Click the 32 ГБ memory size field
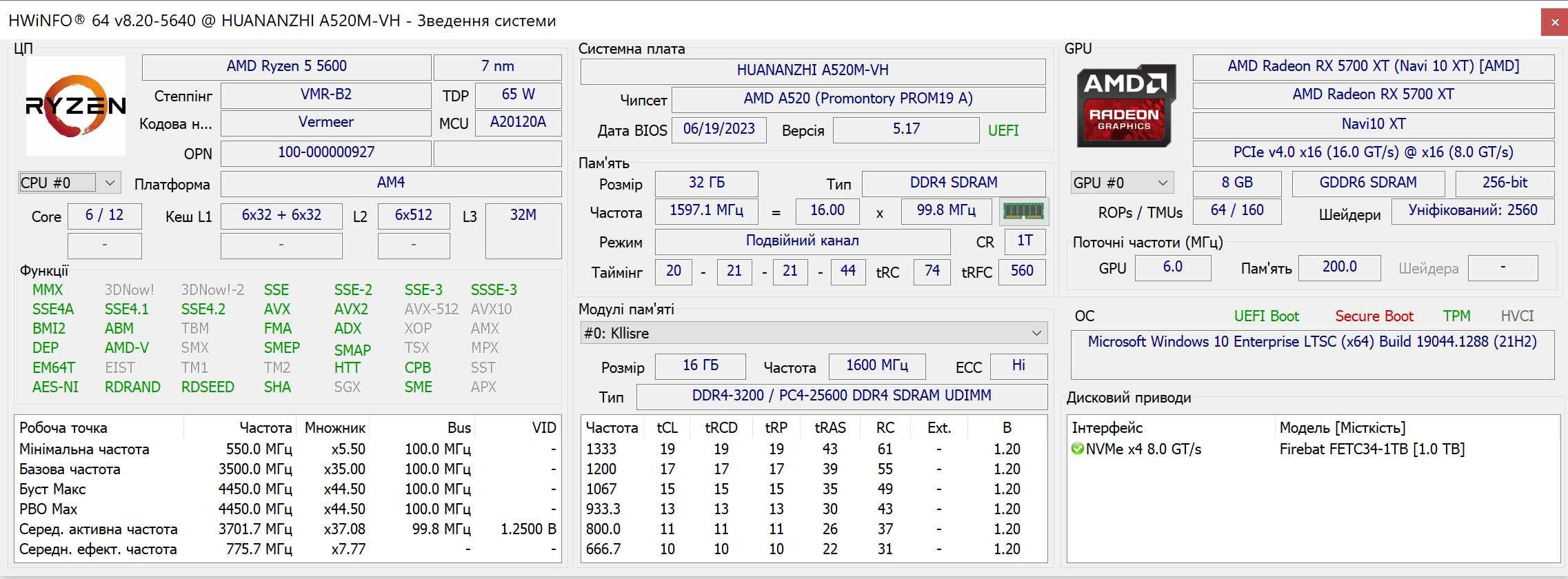Screen dimensions: 1568x579 click(x=707, y=183)
